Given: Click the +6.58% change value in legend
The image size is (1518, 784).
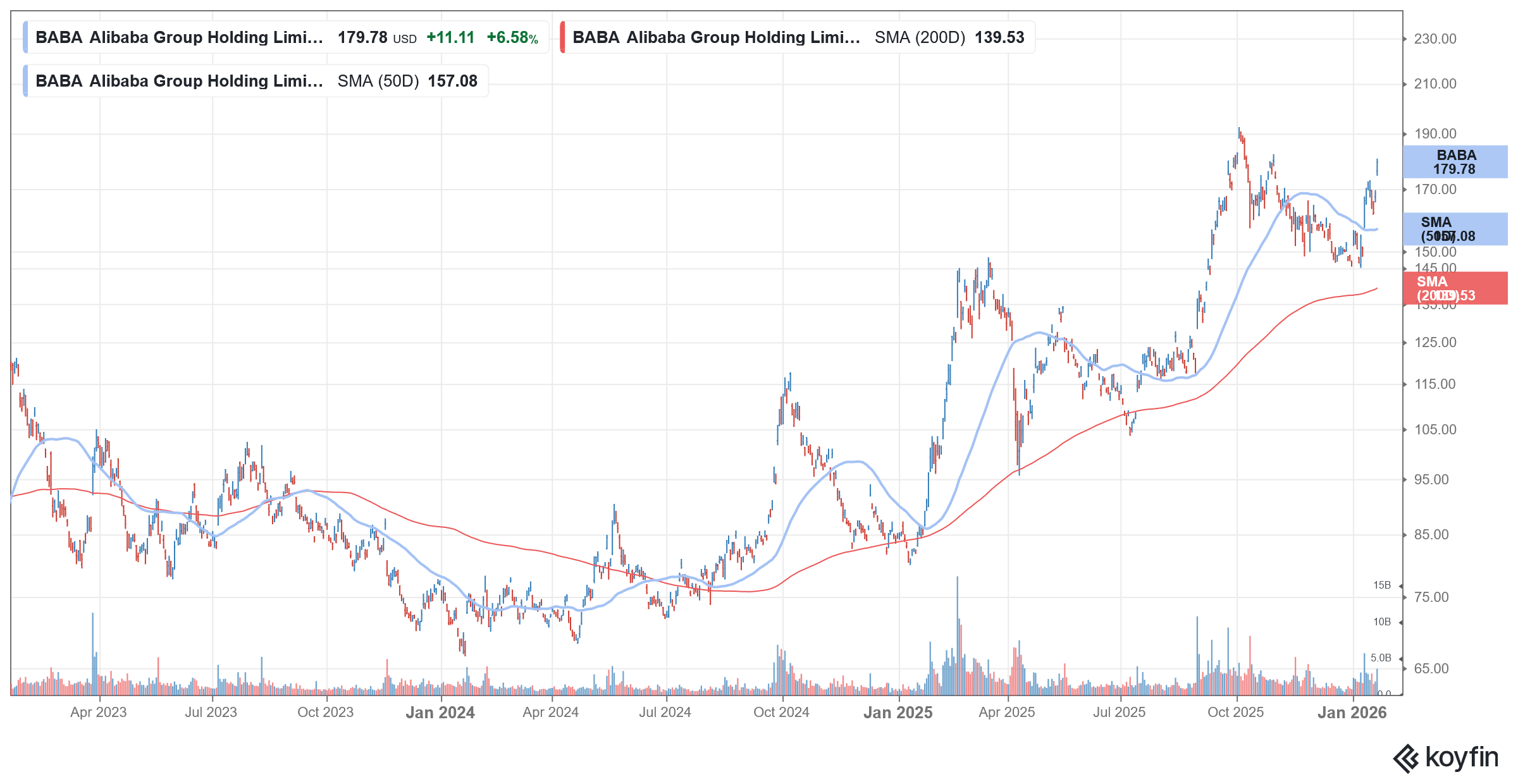Looking at the screenshot, I should [512, 38].
